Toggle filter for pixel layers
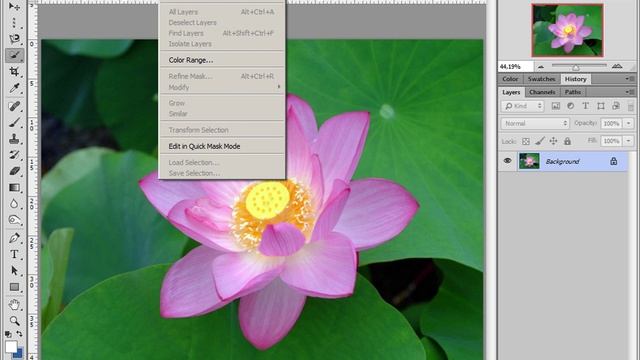Image resolution: width=640 pixels, height=360 pixels. [x=556, y=106]
